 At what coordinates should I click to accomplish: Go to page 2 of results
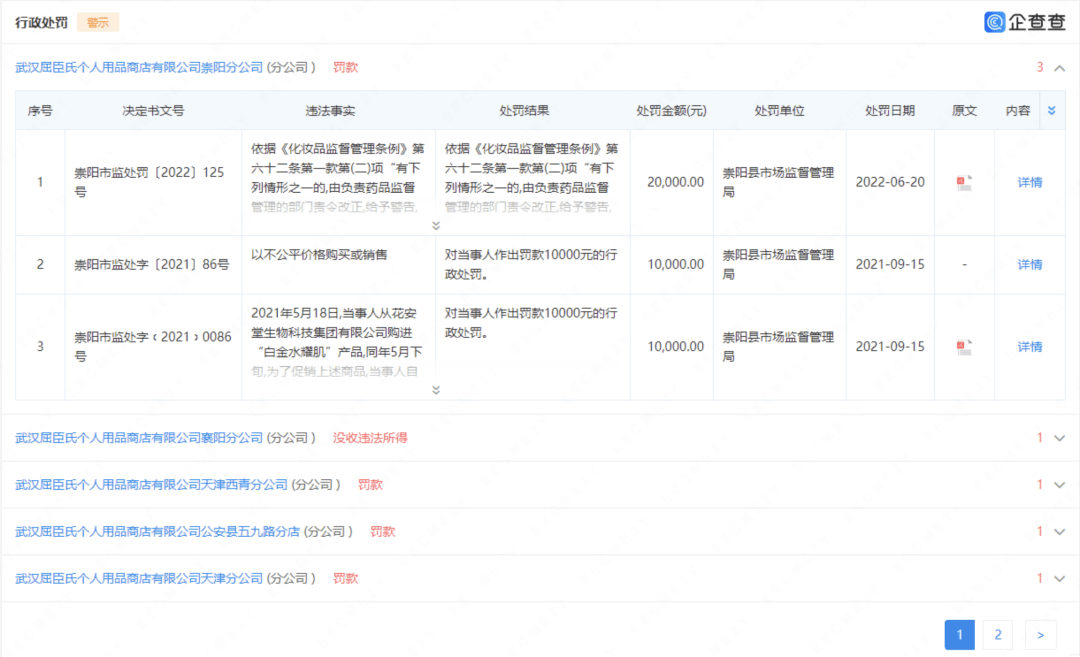coord(998,635)
